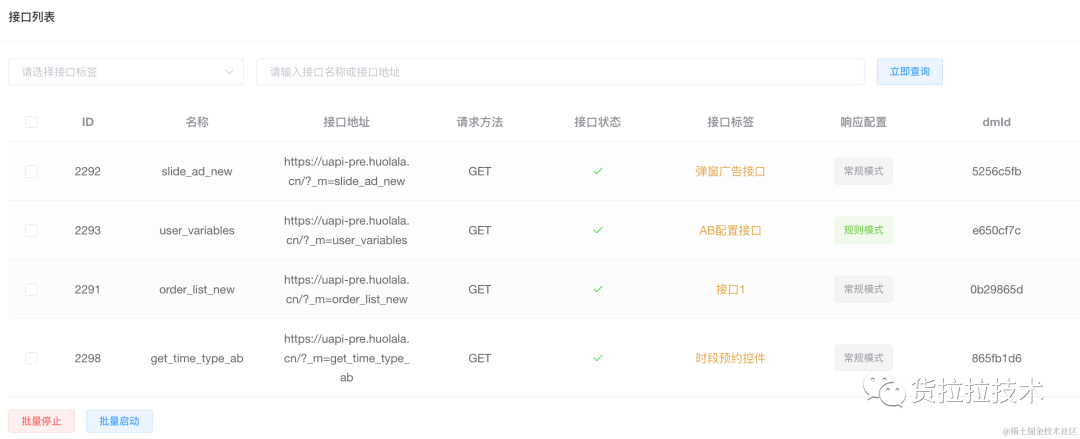Click the 接口地址 column header
Screen dimensions: 1080x439
pyautogui.click(x=346, y=122)
